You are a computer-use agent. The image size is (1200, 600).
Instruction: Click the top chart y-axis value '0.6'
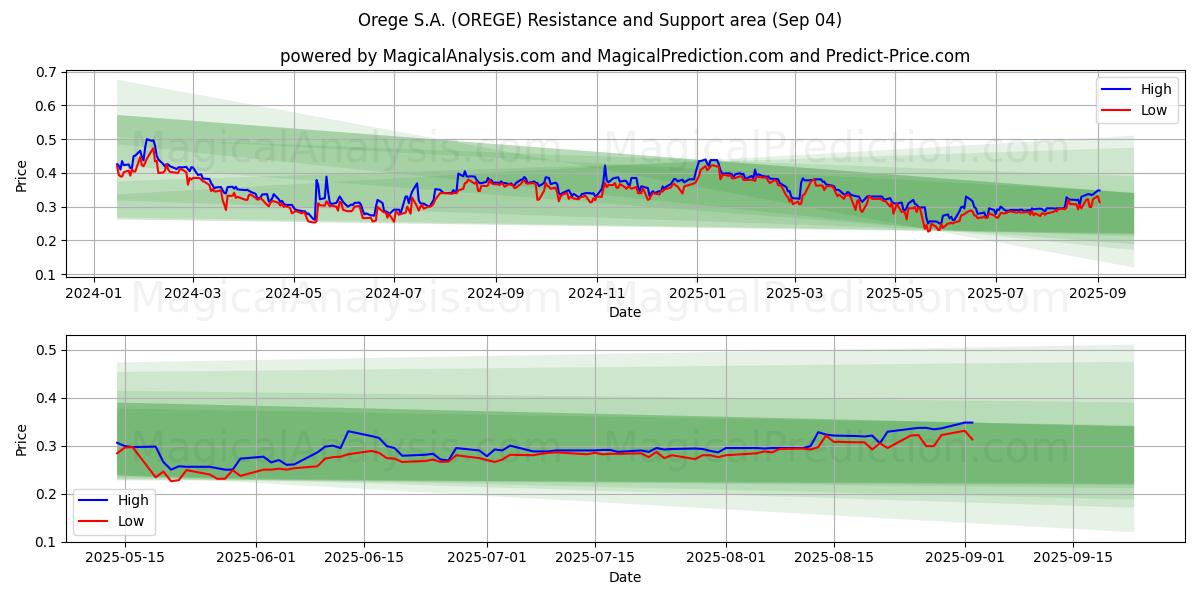(47, 106)
